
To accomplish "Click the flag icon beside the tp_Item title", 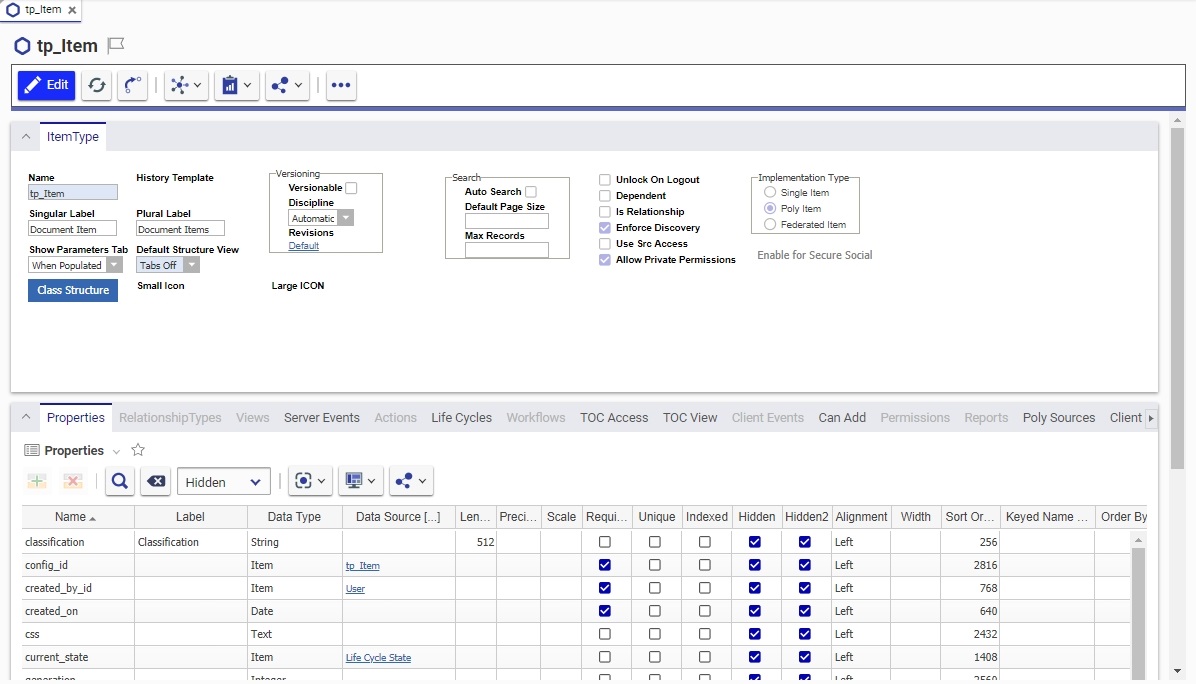I will (x=115, y=45).
